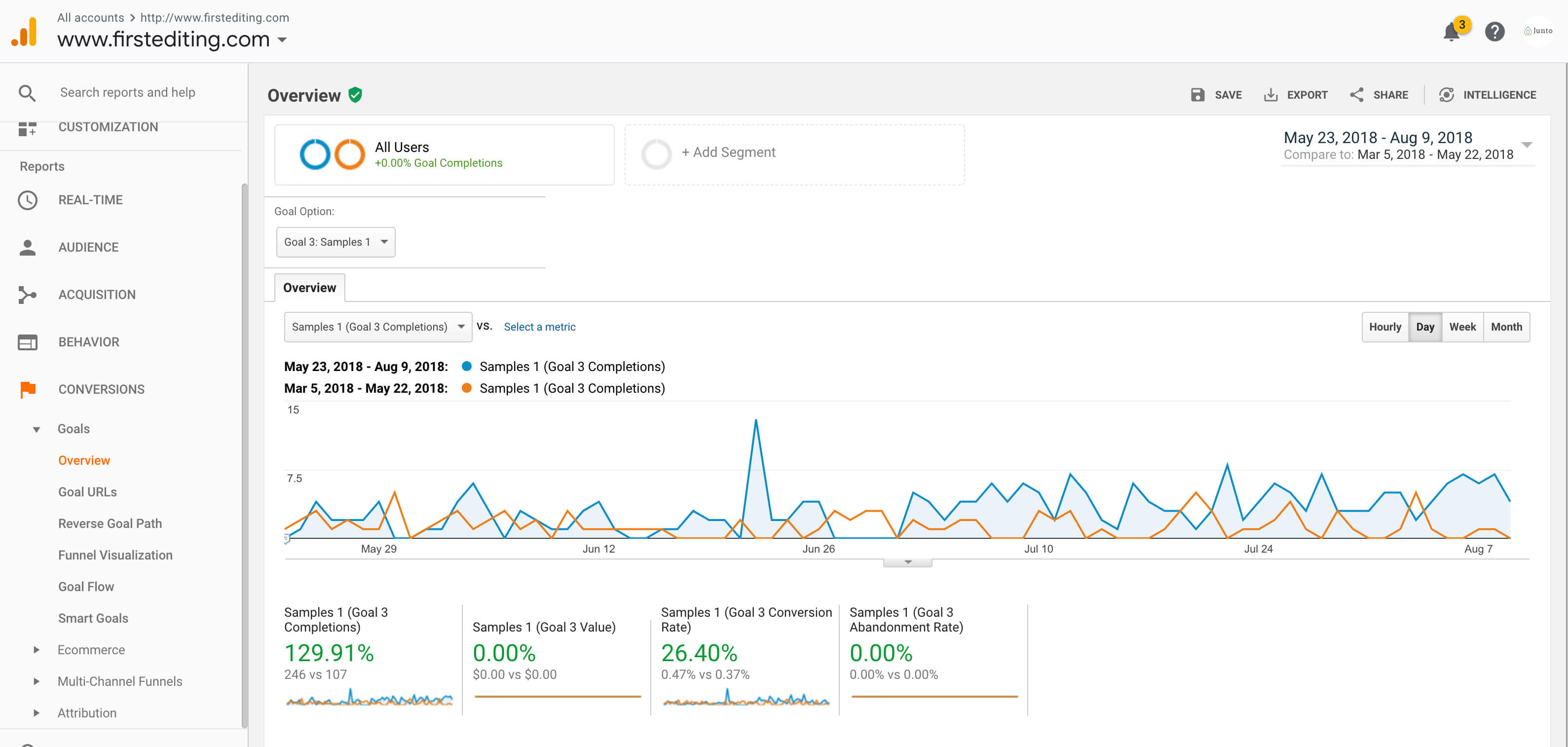Select the Day view toggle
Viewport: 1568px width, 747px height.
point(1424,327)
